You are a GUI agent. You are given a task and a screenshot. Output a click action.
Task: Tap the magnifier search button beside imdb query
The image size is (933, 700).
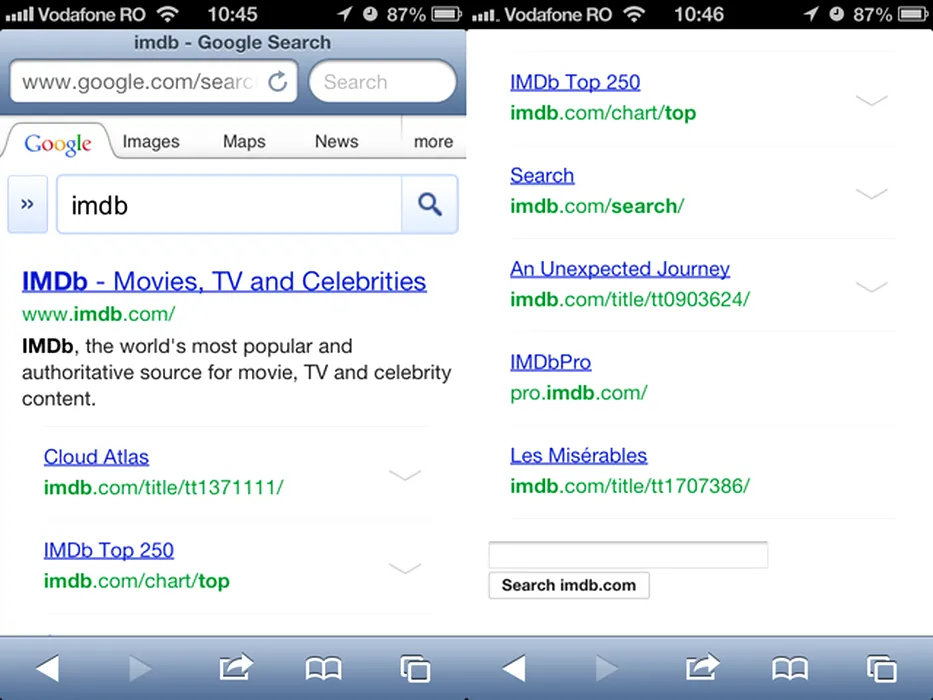pos(430,204)
